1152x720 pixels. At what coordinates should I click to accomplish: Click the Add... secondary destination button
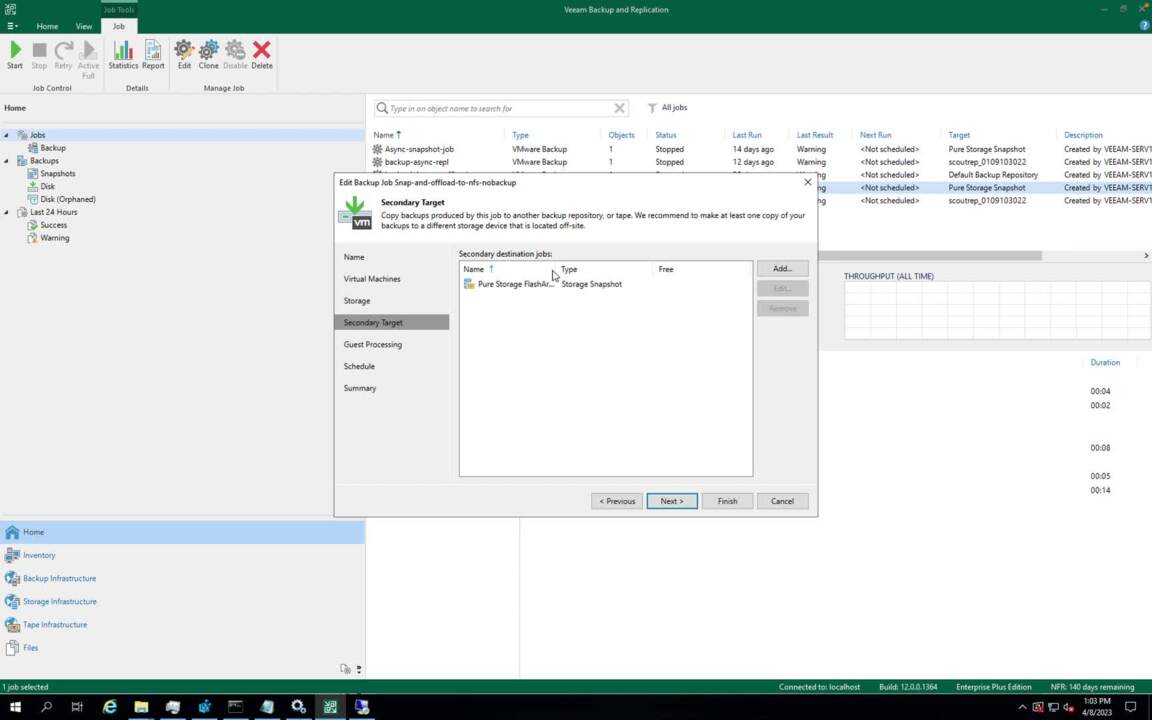(x=782, y=269)
